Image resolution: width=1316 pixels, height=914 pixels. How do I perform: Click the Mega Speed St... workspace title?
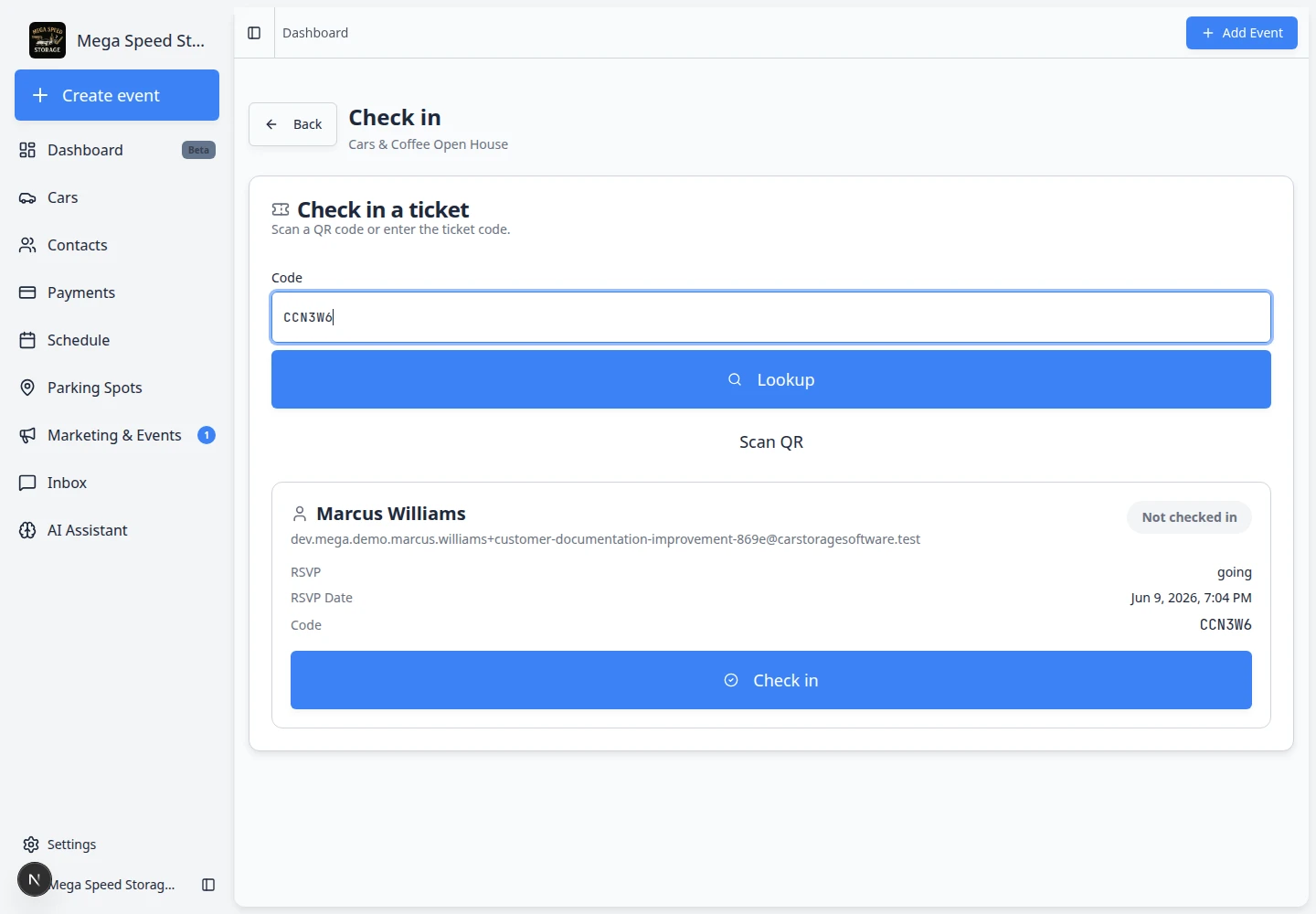(x=141, y=40)
